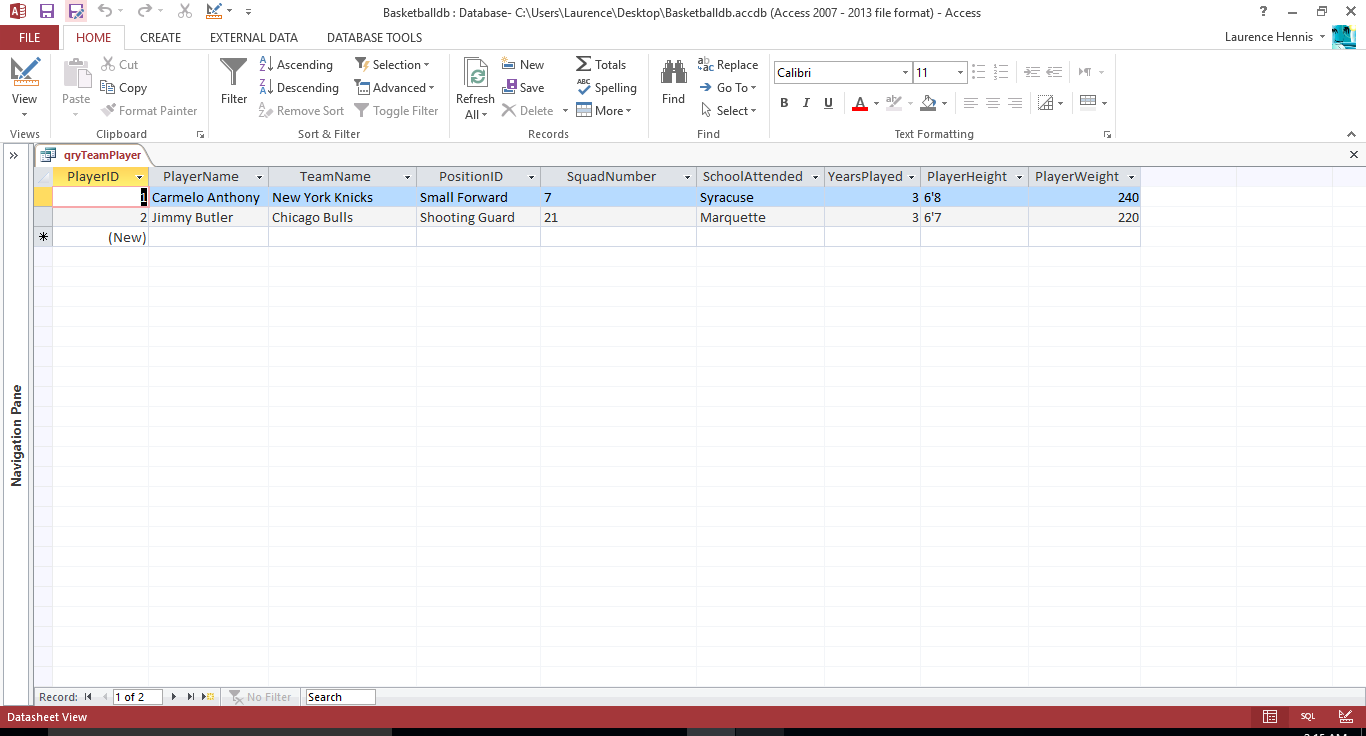Click the Replace command
Viewport: 1366px width, 736px height.
click(728, 65)
